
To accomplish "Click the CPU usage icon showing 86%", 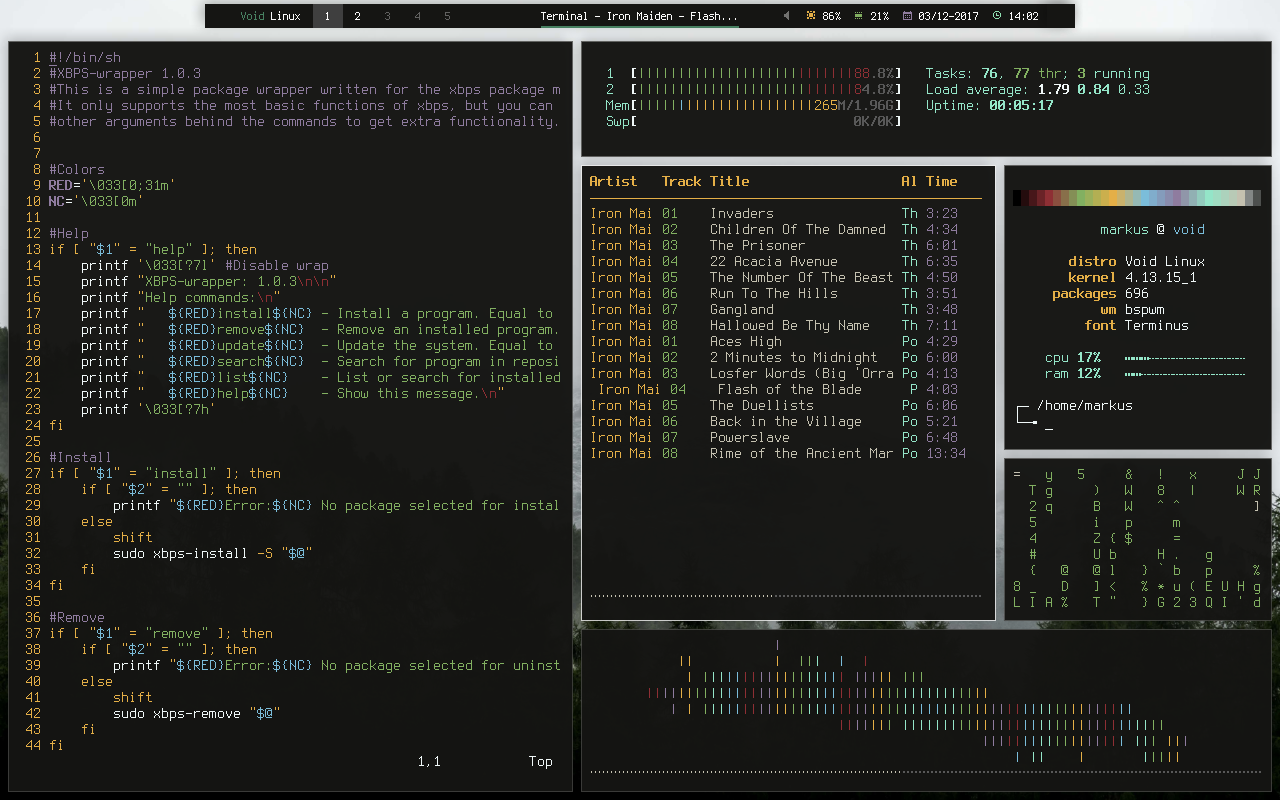I will pos(811,16).
